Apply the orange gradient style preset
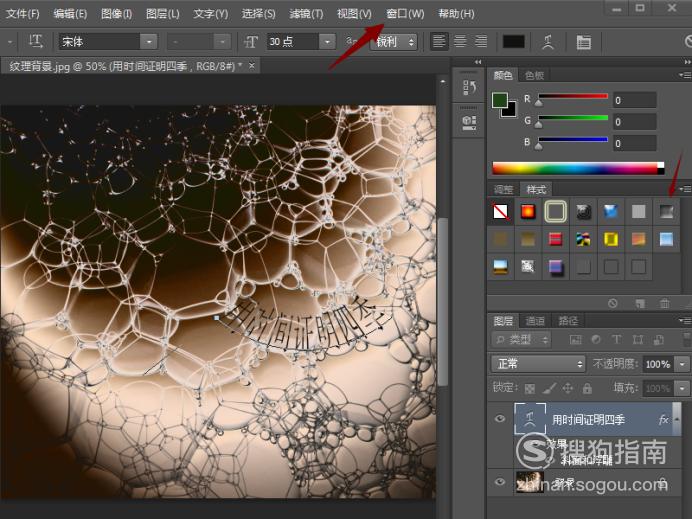This screenshot has width=692, height=519. [x=639, y=239]
